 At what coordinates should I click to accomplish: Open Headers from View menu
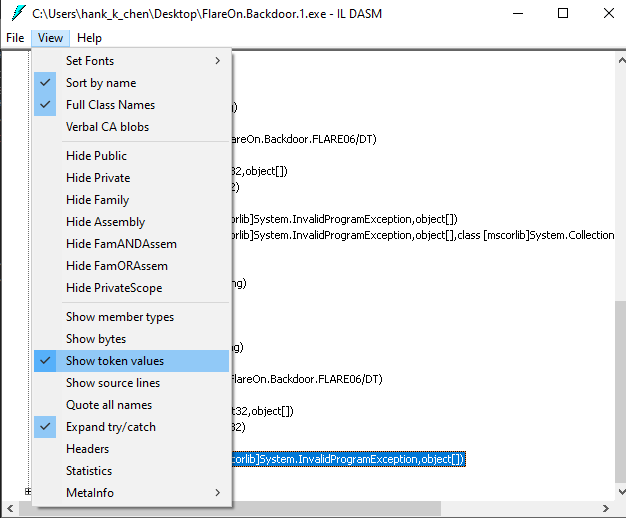click(x=132, y=449)
